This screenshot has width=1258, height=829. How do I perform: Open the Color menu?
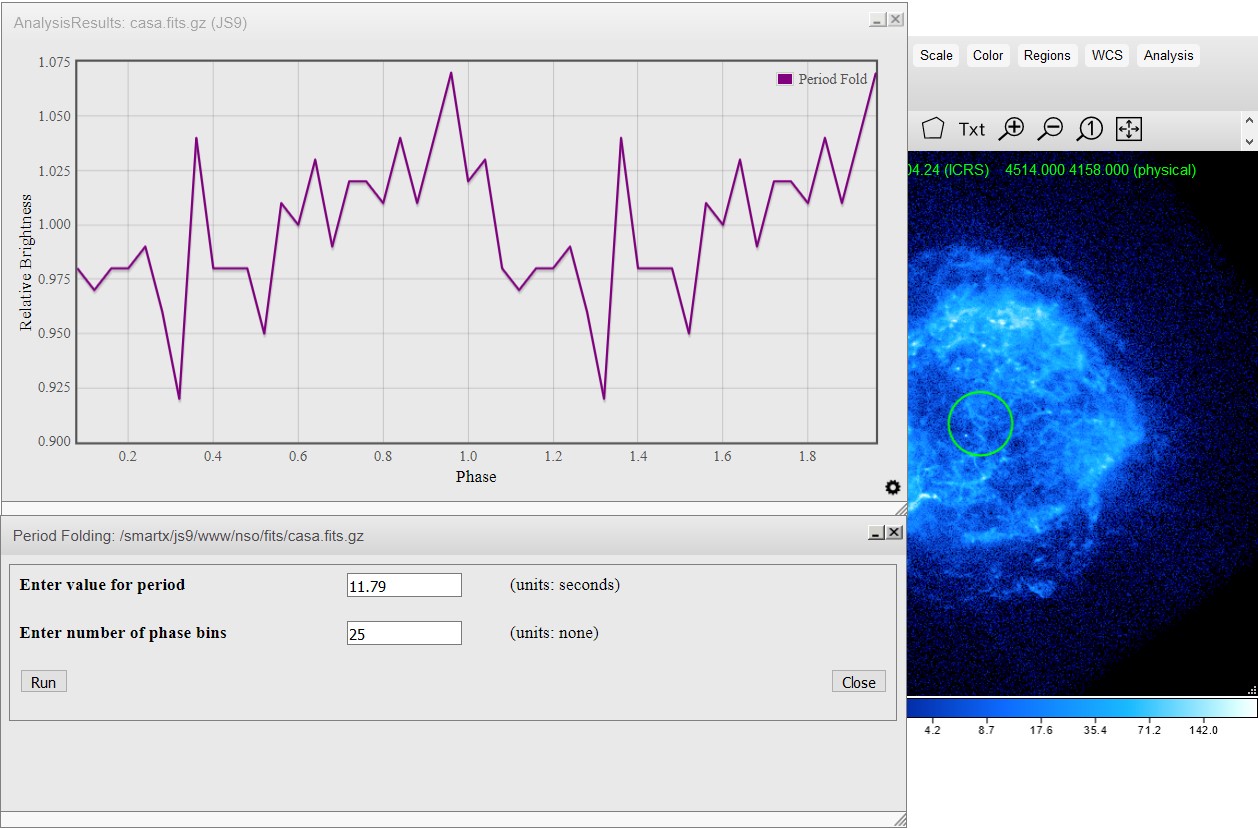point(988,56)
